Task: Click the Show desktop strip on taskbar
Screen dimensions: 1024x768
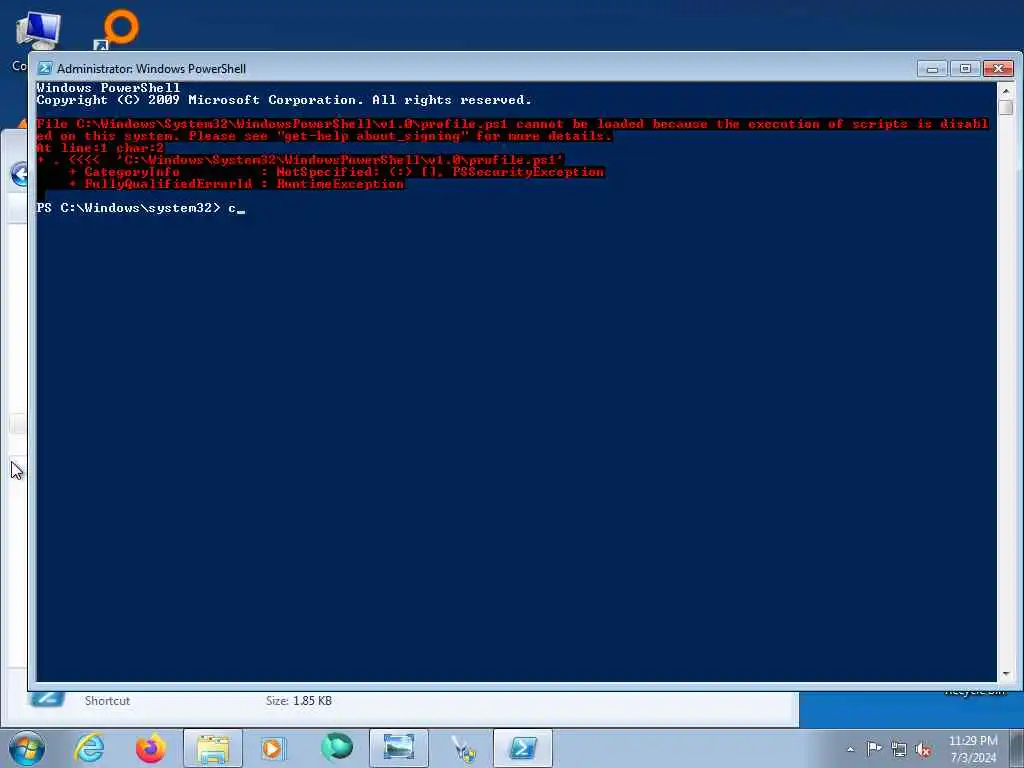Action: [1017, 748]
